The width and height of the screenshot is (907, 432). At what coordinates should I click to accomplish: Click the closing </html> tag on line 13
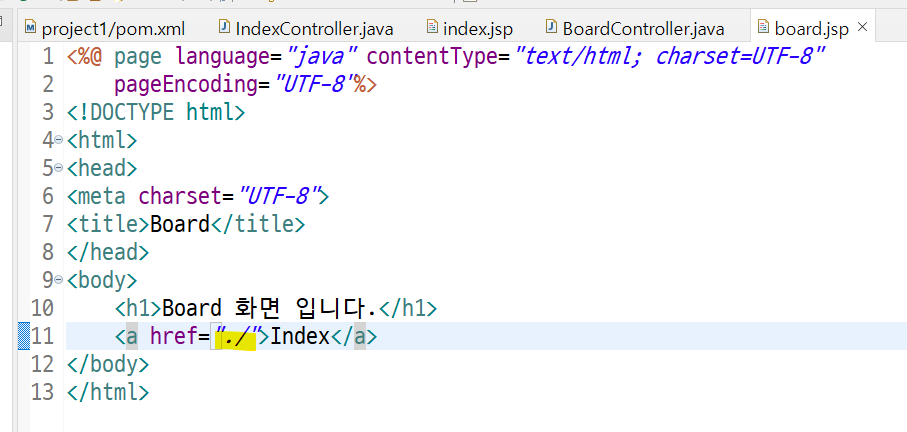pos(108,393)
